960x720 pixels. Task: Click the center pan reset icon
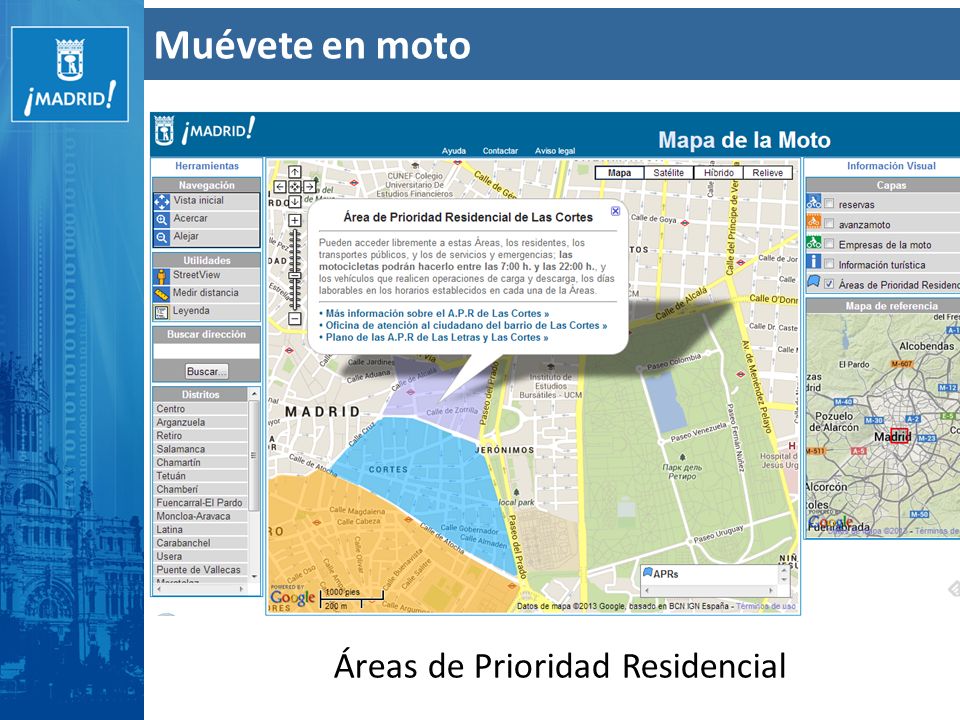coord(294,187)
